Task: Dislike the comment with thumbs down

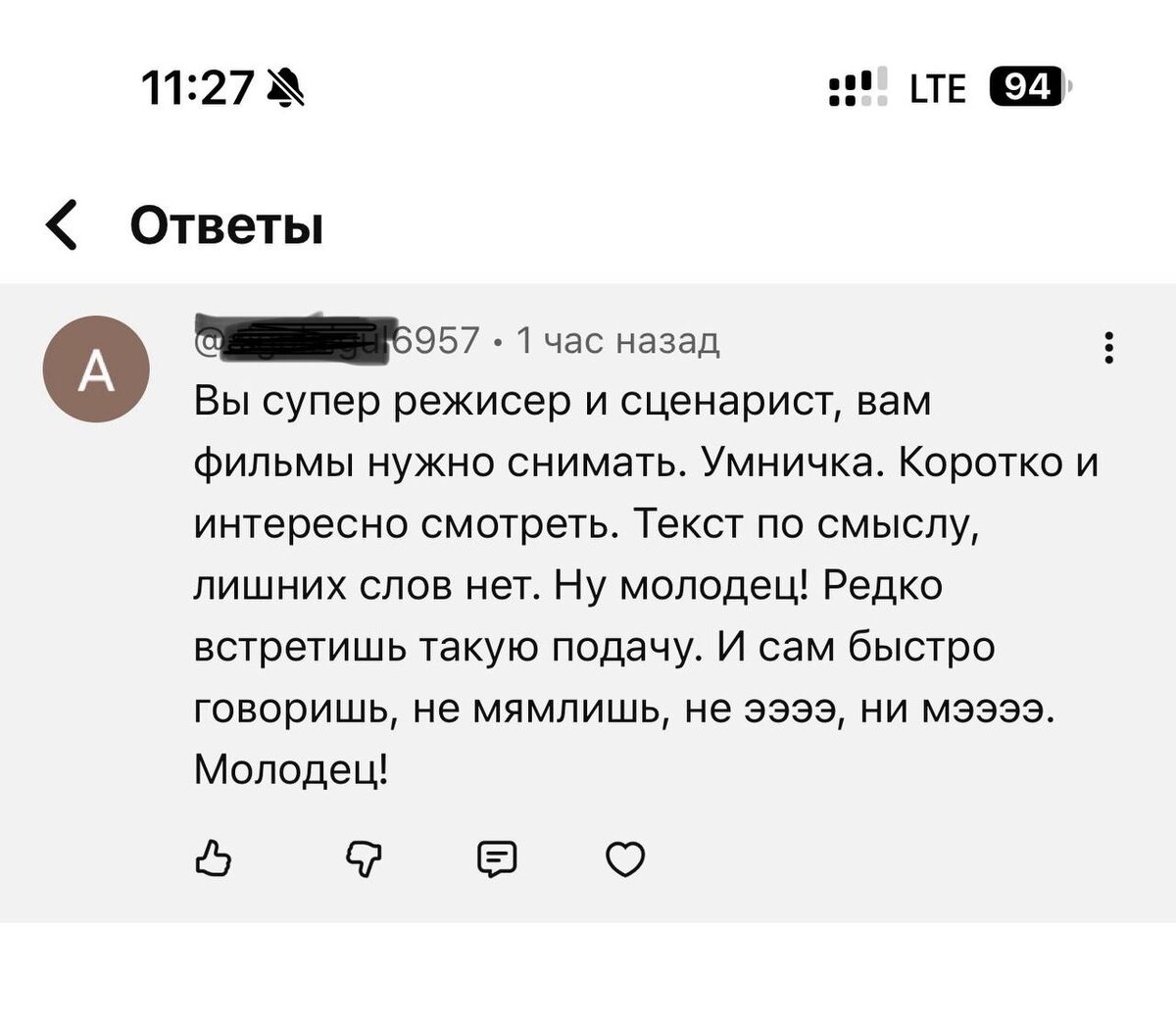Action: point(364,858)
